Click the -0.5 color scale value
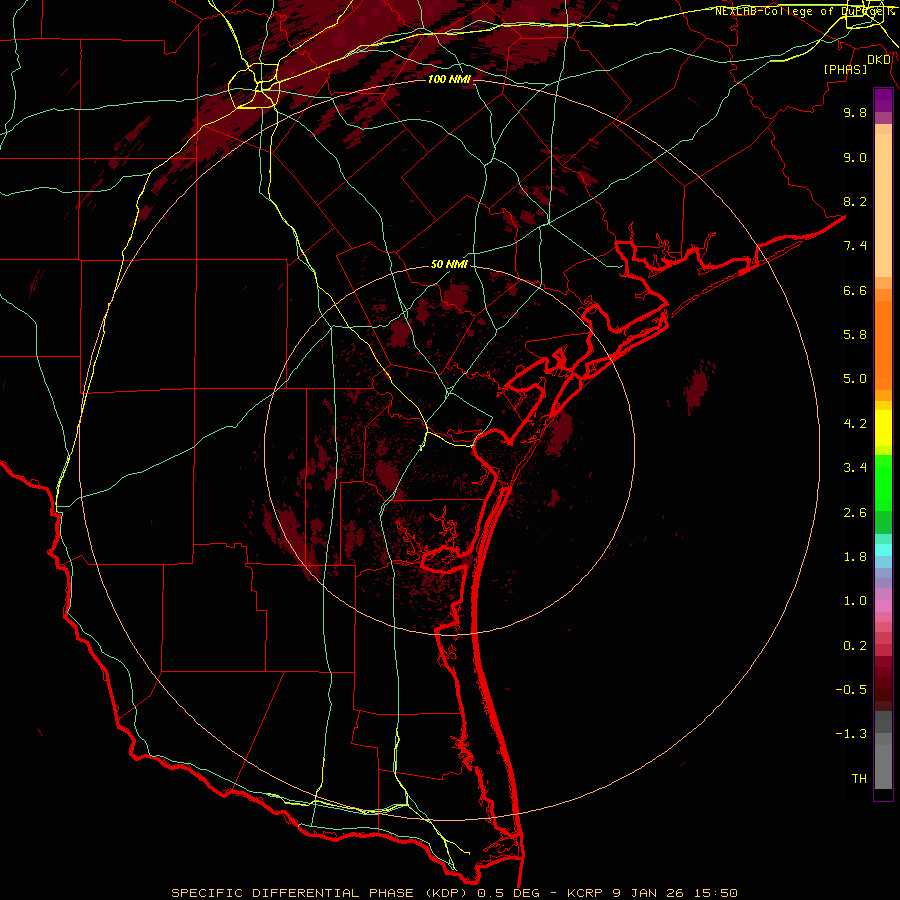Viewport: 900px width, 900px height. click(x=851, y=690)
